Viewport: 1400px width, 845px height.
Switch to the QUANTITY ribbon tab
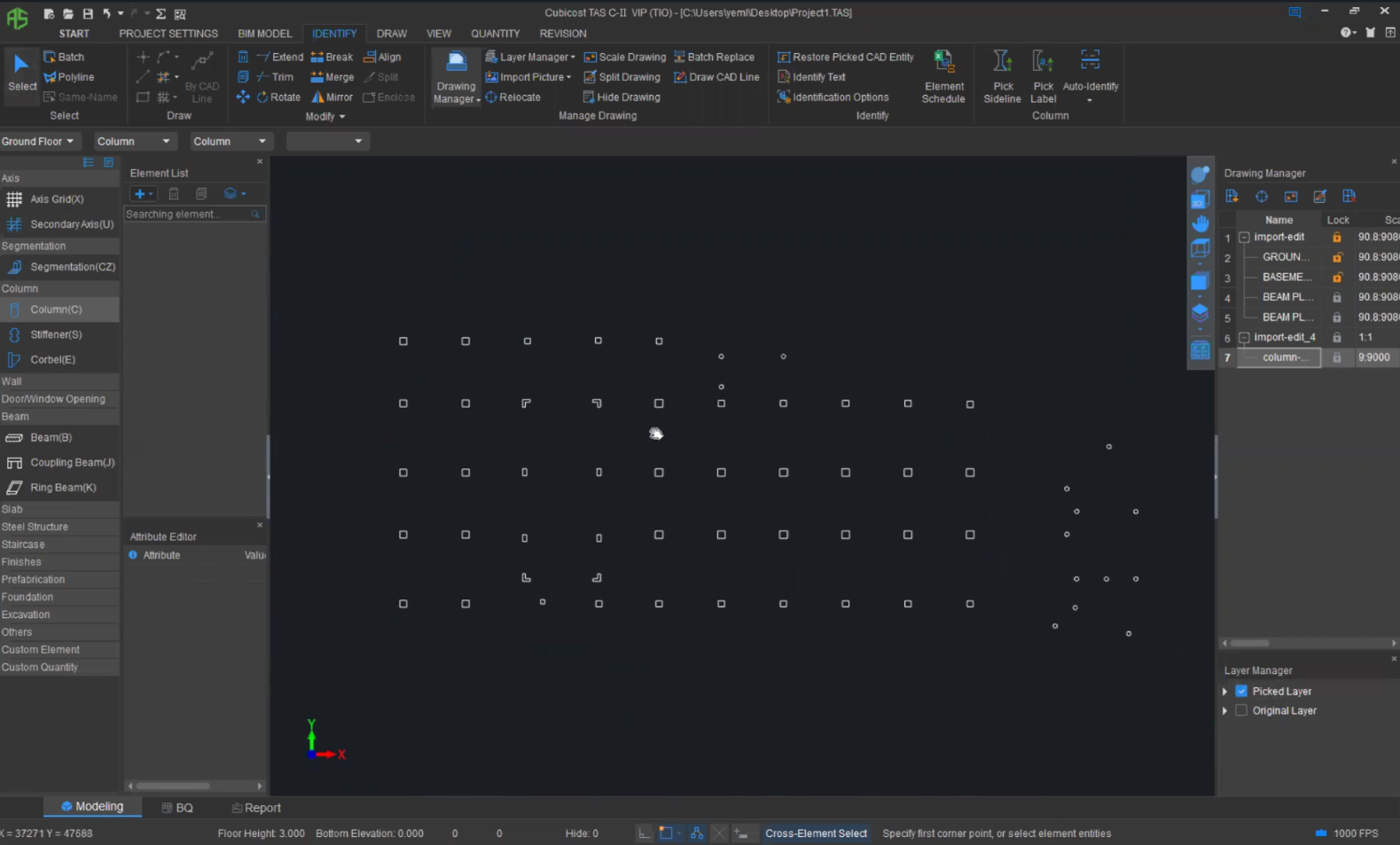[495, 34]
